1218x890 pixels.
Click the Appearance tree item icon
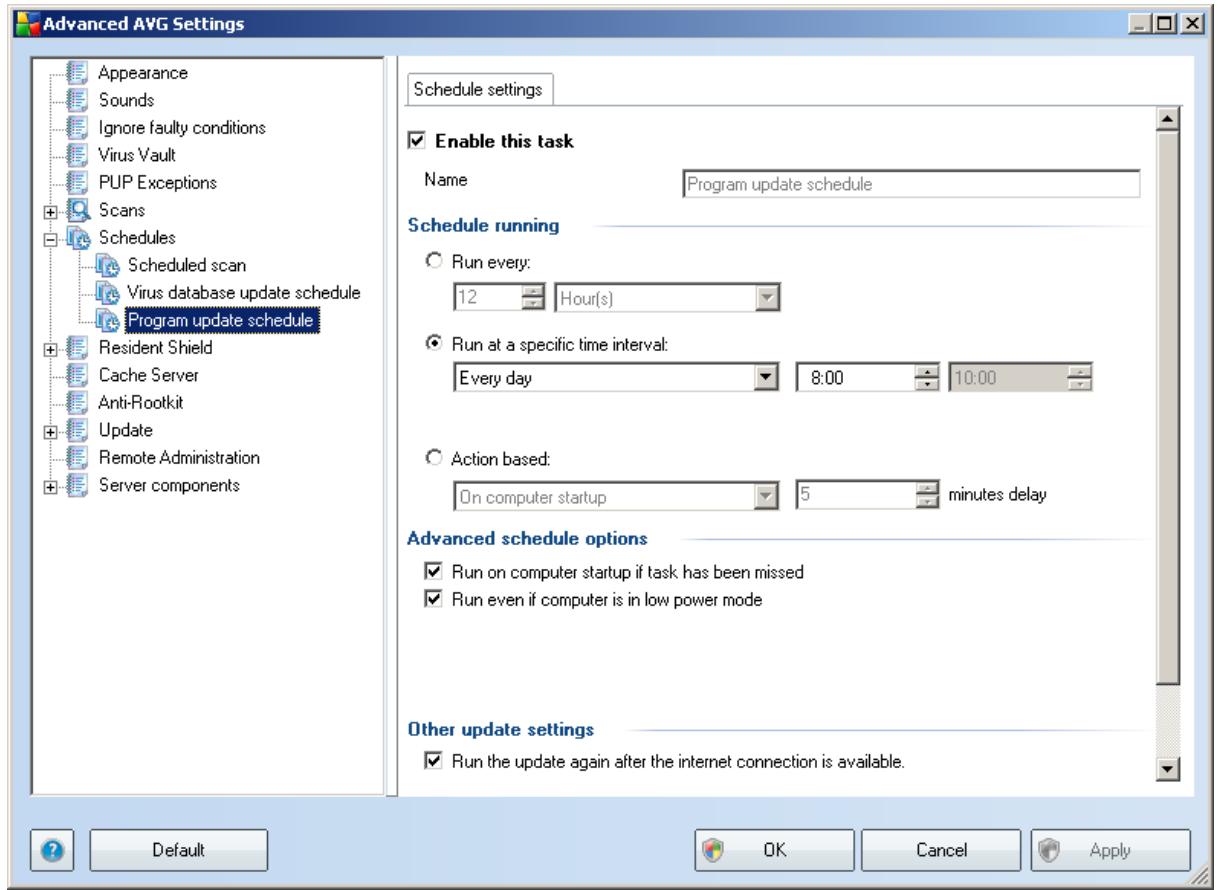pyautogui.click(x=76, y=74)
